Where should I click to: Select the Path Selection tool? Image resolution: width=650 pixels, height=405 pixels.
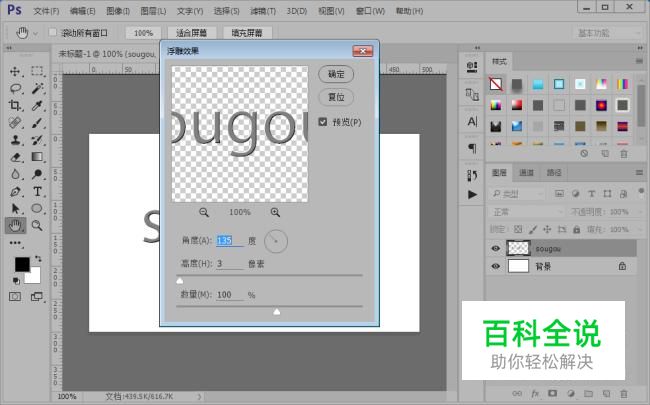(x=15, y=208)
